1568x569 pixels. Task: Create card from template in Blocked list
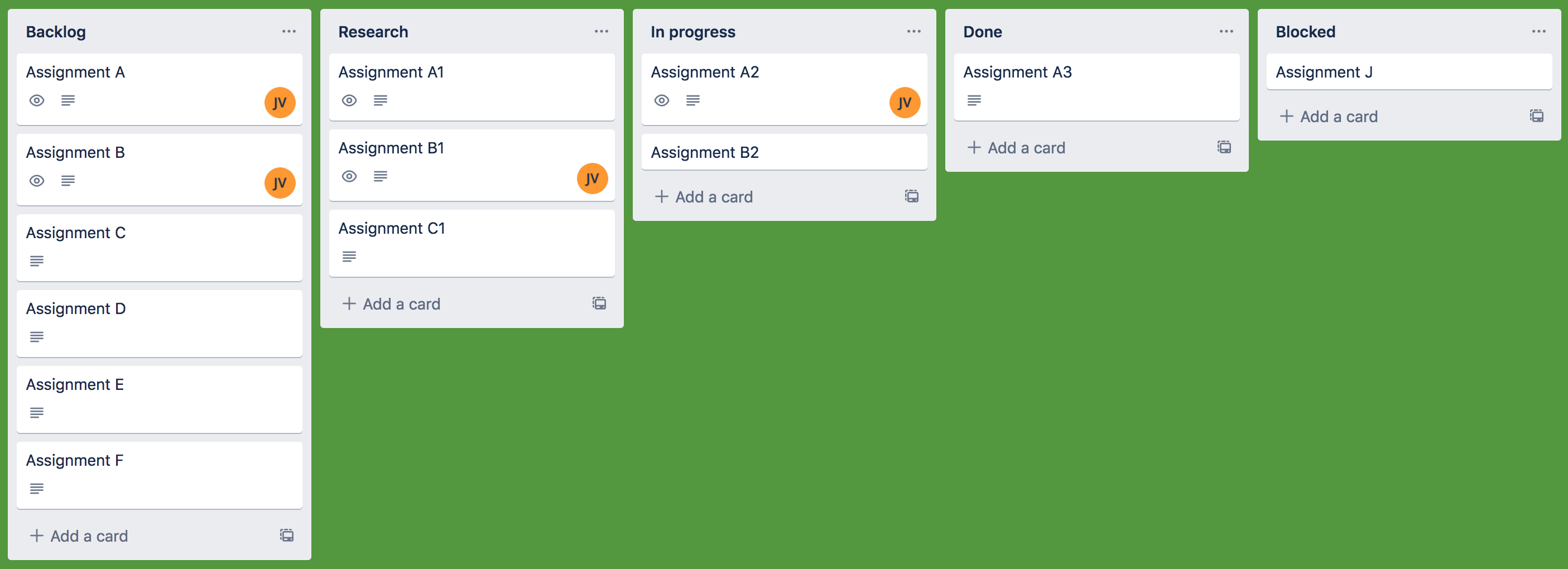pos(1536,115)
